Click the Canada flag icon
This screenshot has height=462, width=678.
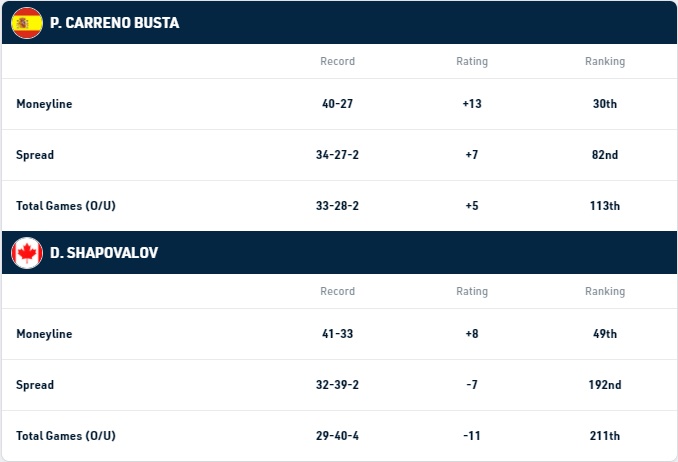coord(27,253)
